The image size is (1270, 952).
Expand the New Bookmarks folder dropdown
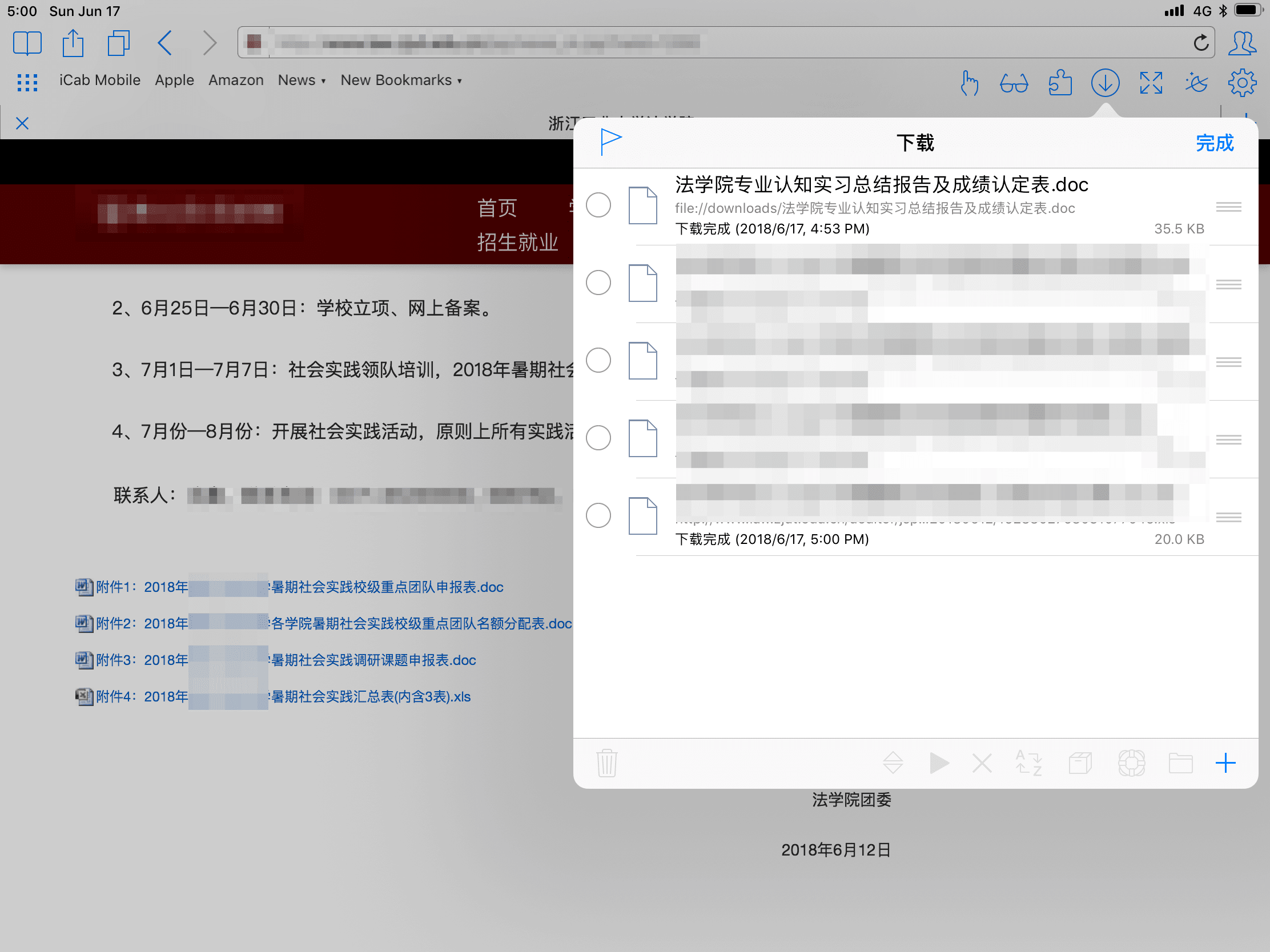coord(401,80)
